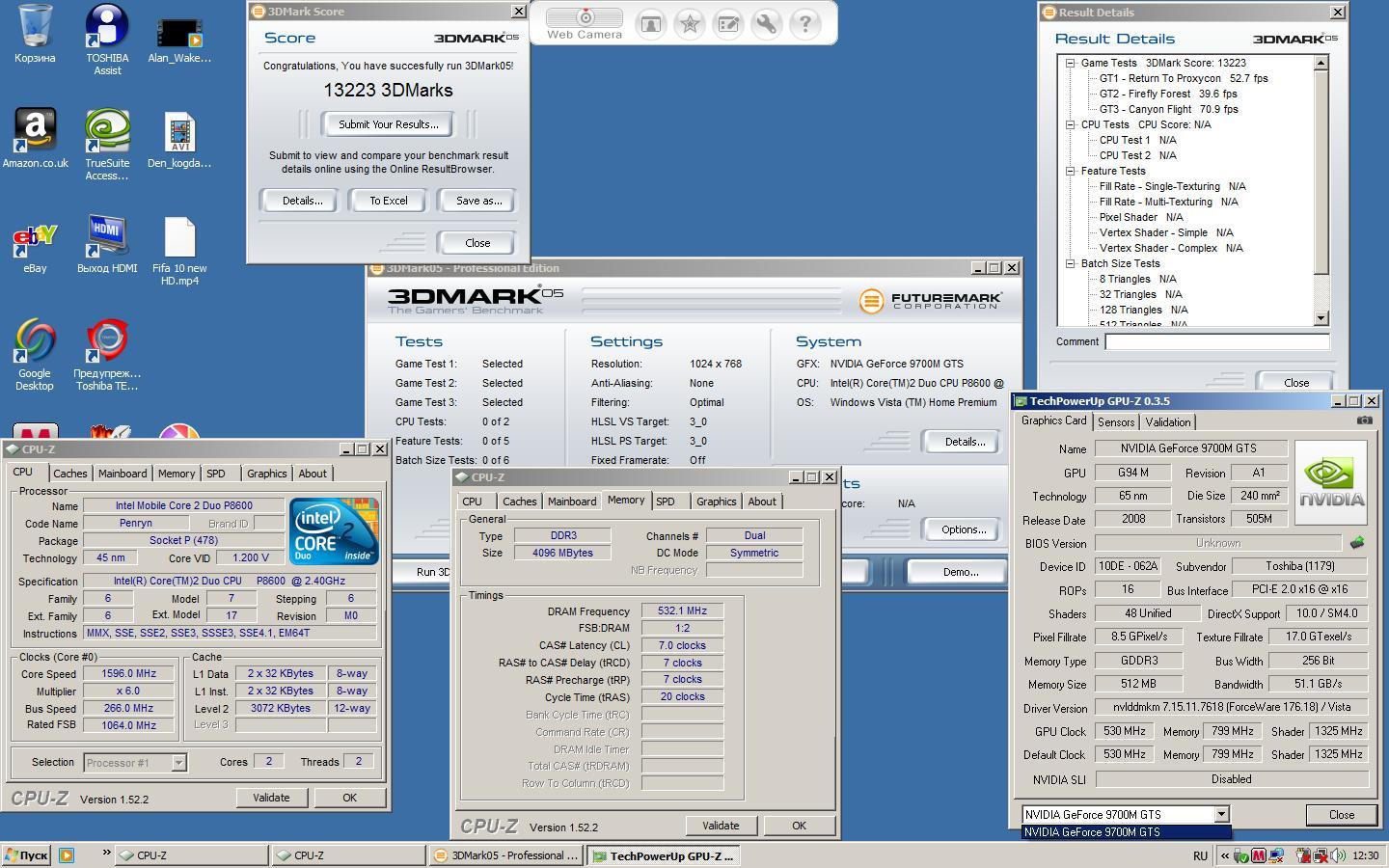Open the Fifa 10 new HD.mp4 file
The width and height of the screenshot is (1389, 868).
point(179,251)
